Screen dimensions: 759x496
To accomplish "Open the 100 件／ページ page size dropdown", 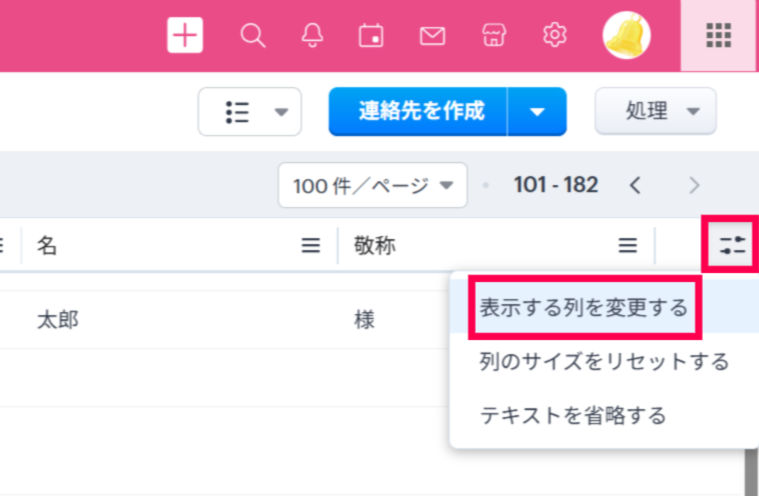I will tap(372, 186).
